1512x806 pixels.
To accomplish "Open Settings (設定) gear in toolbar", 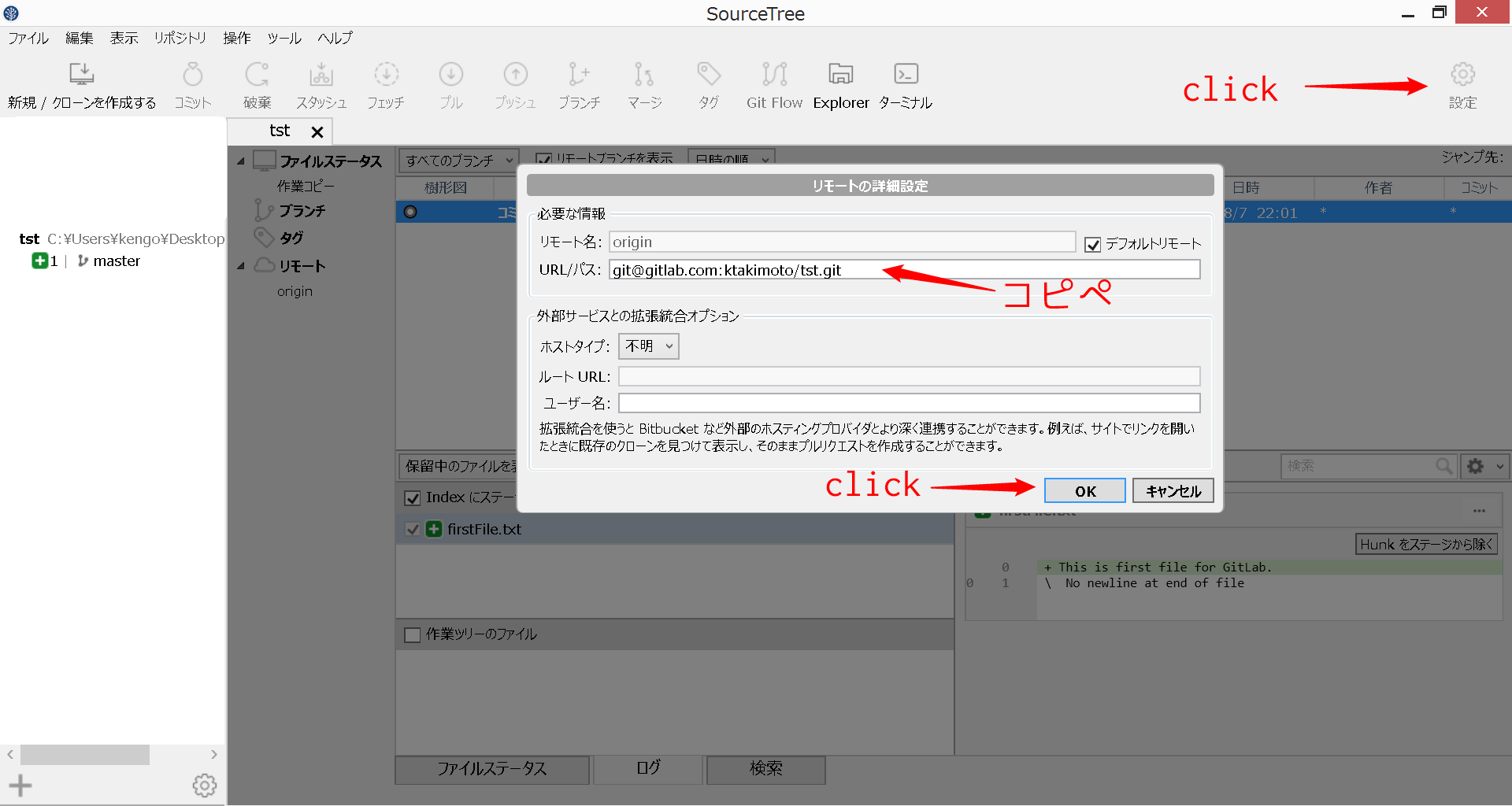I will pos(1463,74).
